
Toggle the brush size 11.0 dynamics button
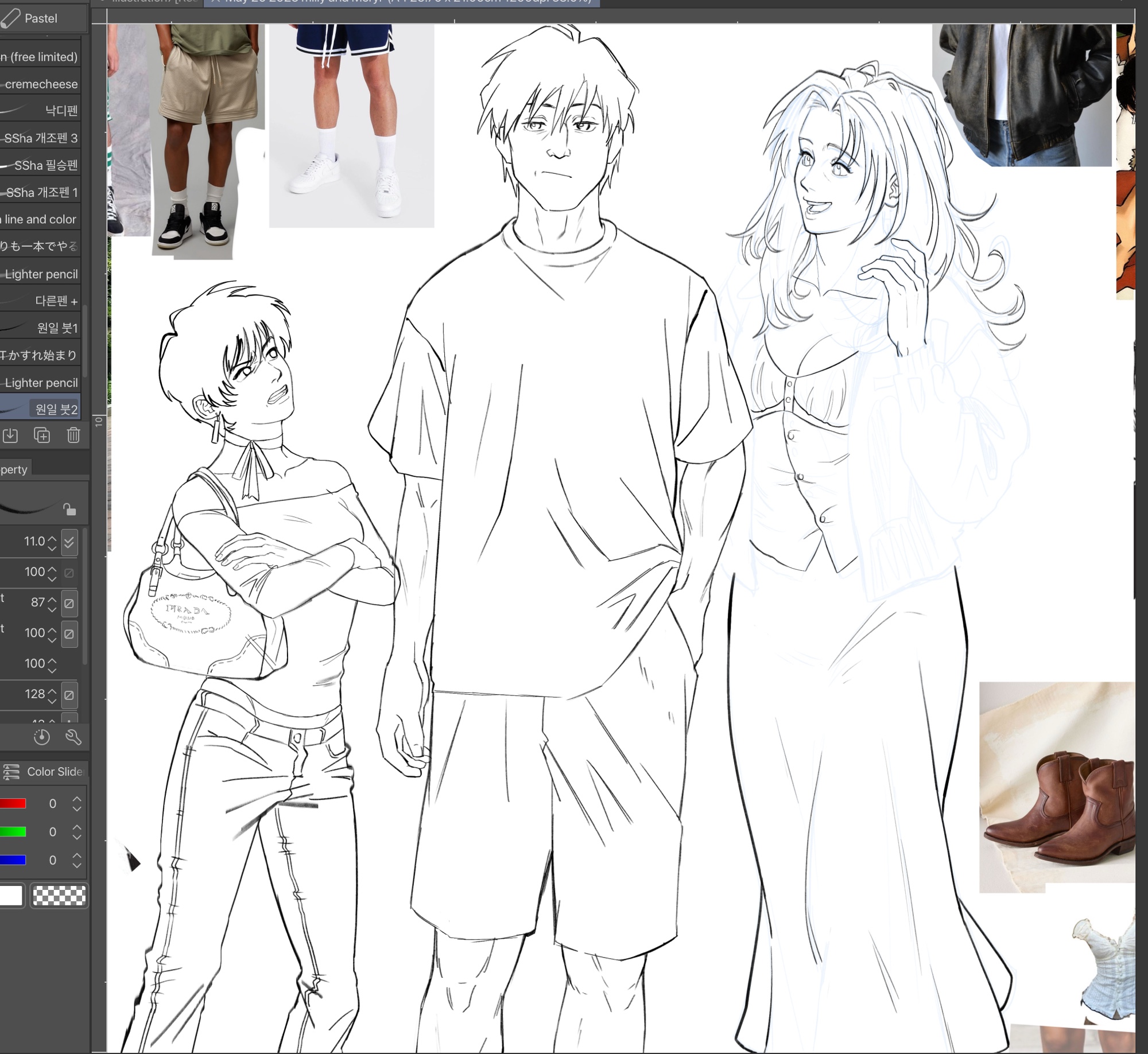tap(69, 542)
